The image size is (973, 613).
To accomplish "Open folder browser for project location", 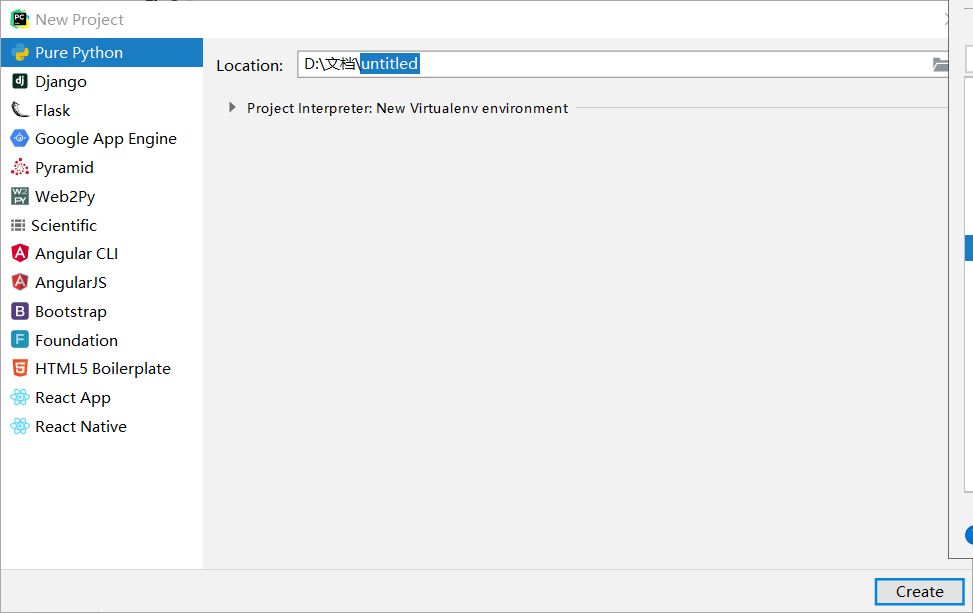I will point(939,65).
